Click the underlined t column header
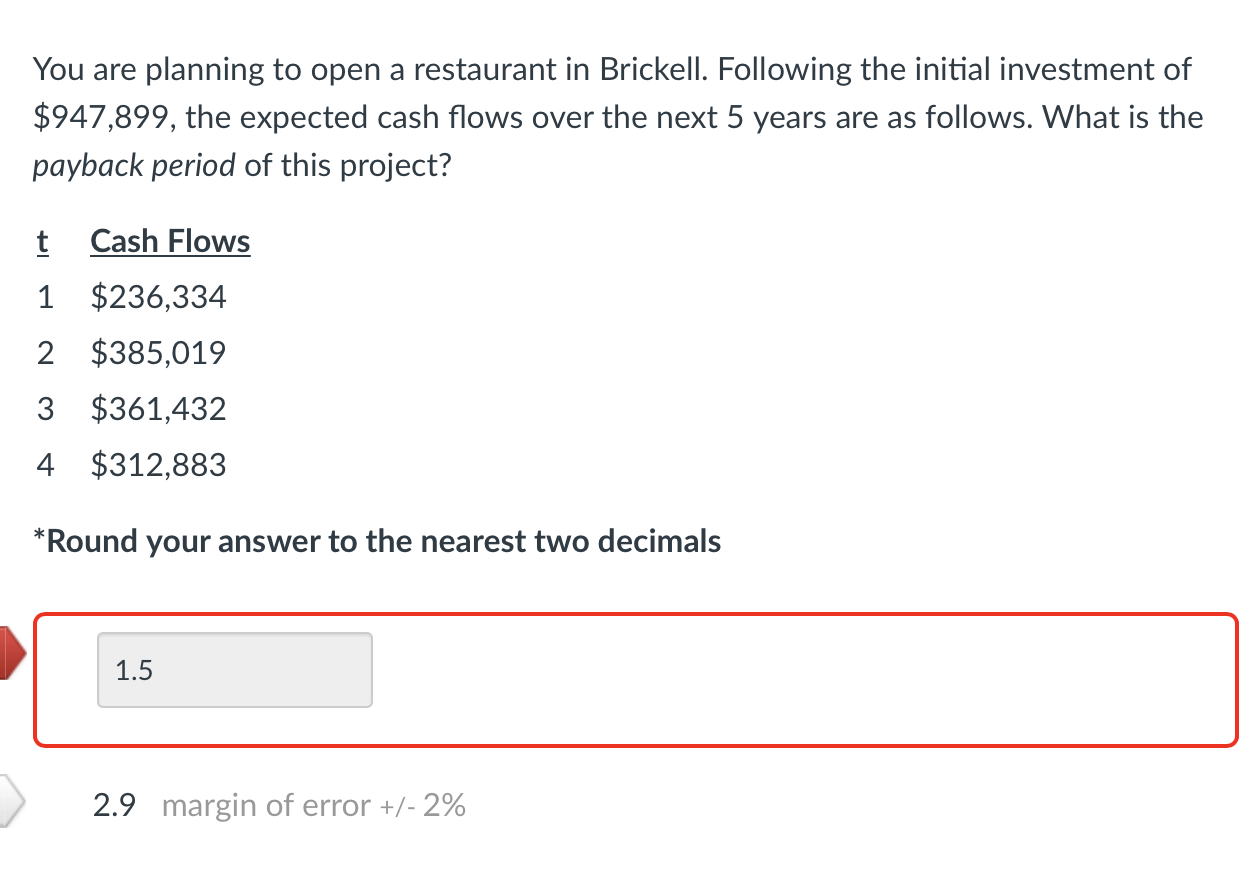 coord(41,240)
